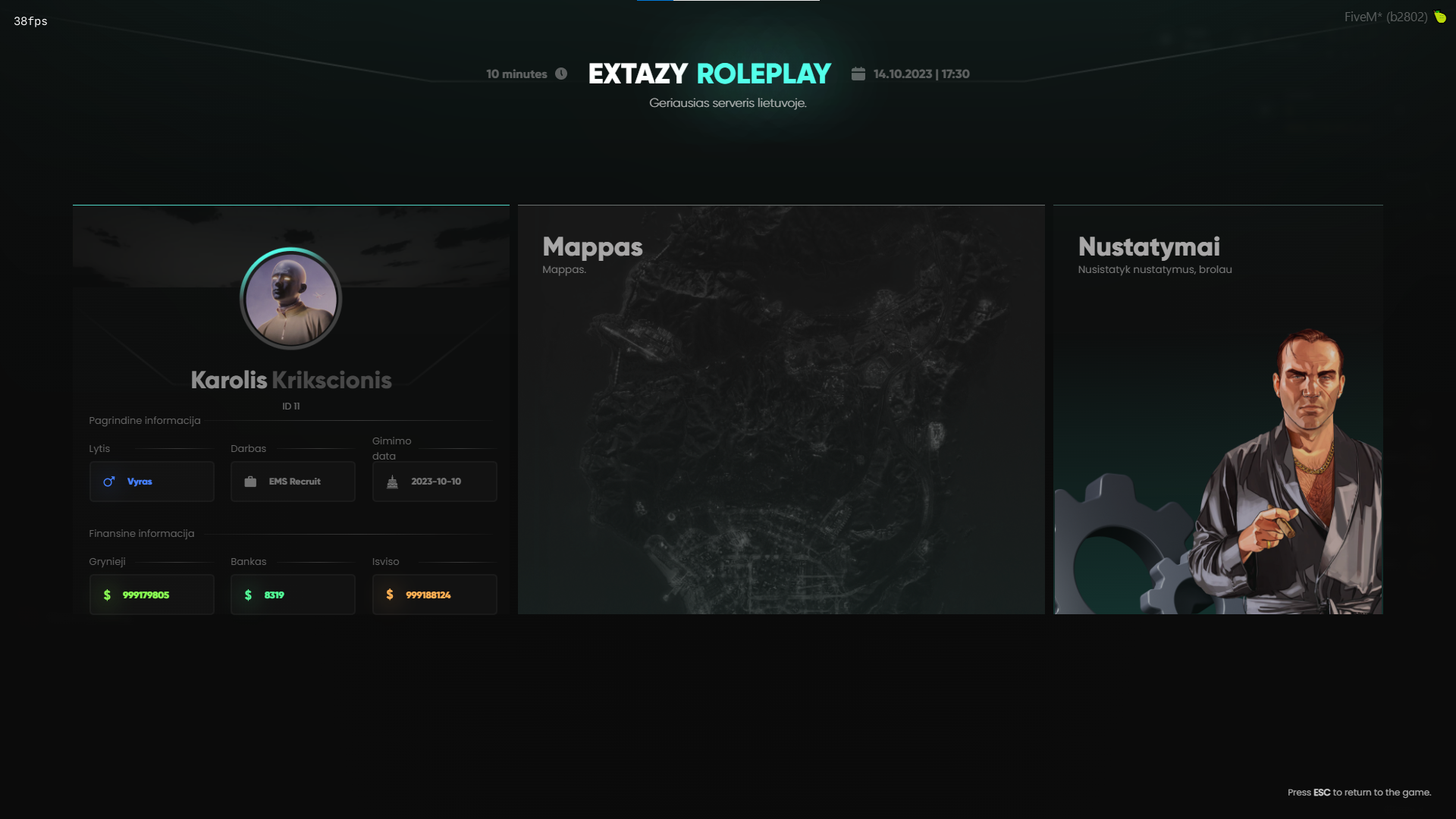
Task: Select the player avatar portrait
Action: [x=290, y=299]
